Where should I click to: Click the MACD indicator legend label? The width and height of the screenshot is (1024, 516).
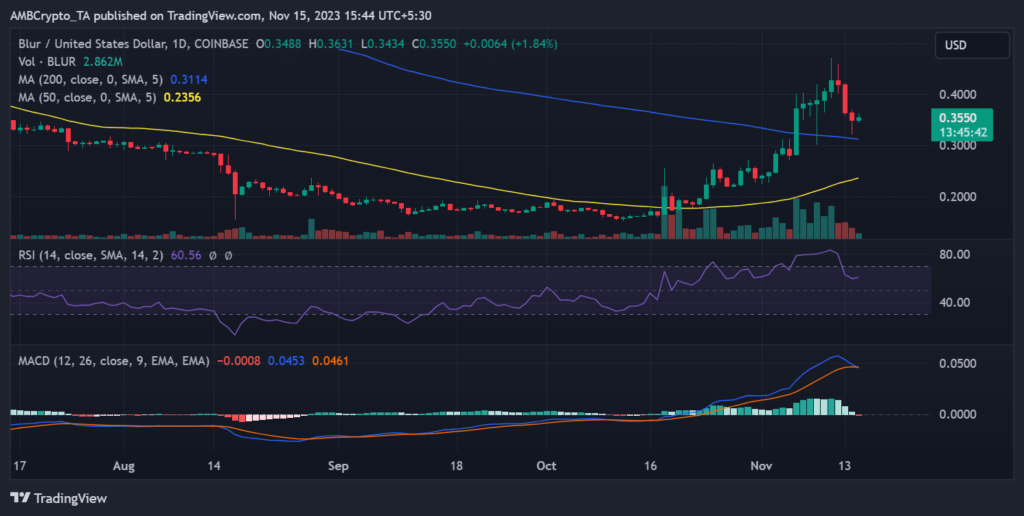(108, 360)
